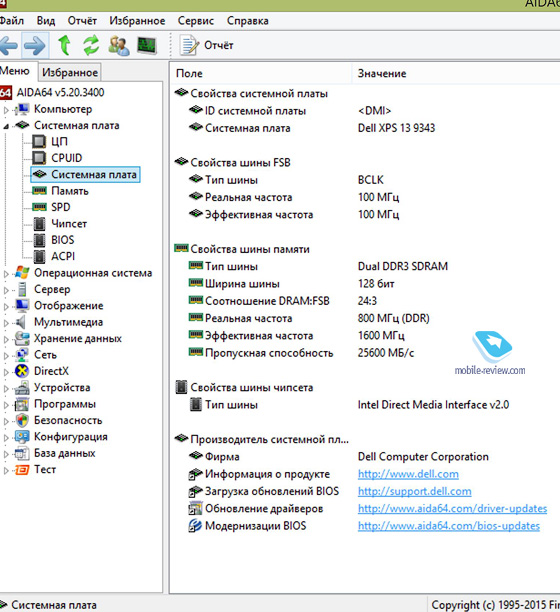Expand the Программы tree node
The width and height of the screenshot is (560, 612).
click(x=6, y=405)
